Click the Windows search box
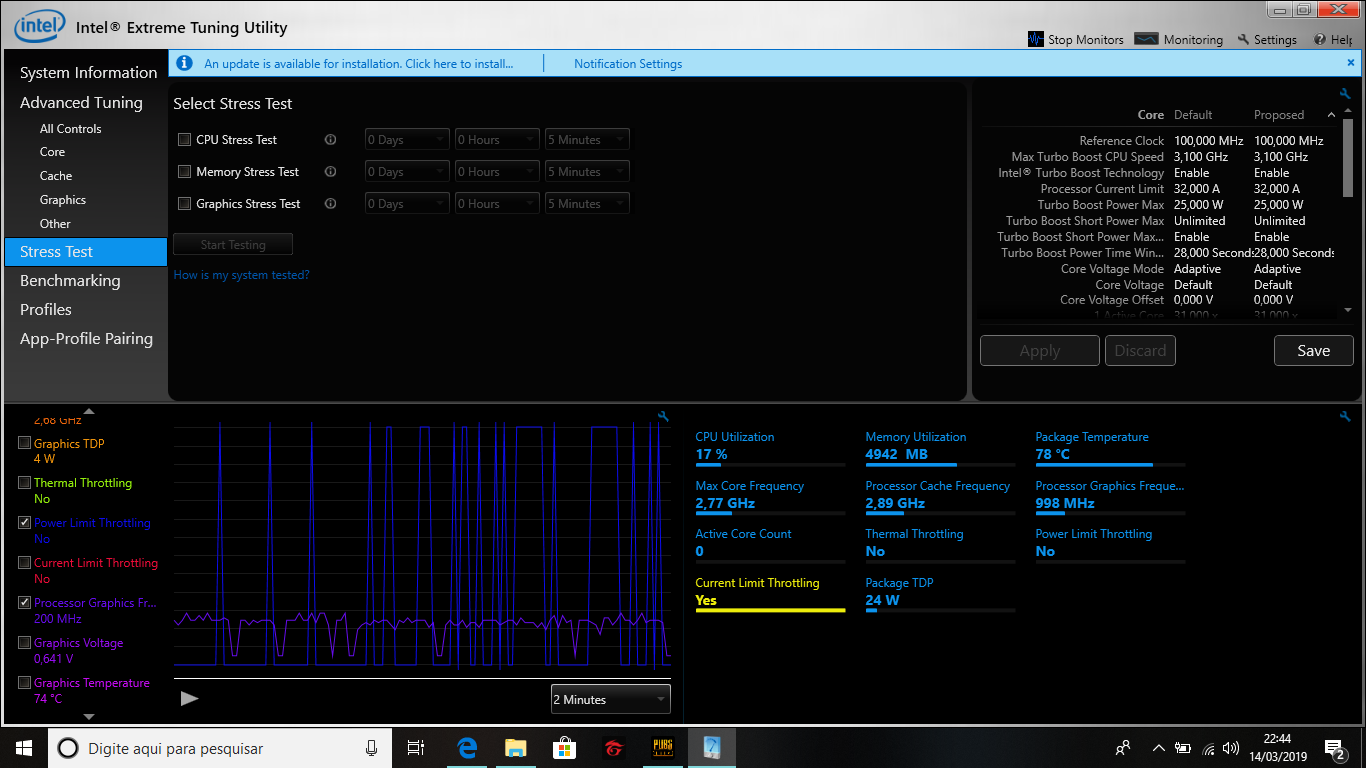The width and height of the screenshot is (1366, 768). tap(220, 748)
